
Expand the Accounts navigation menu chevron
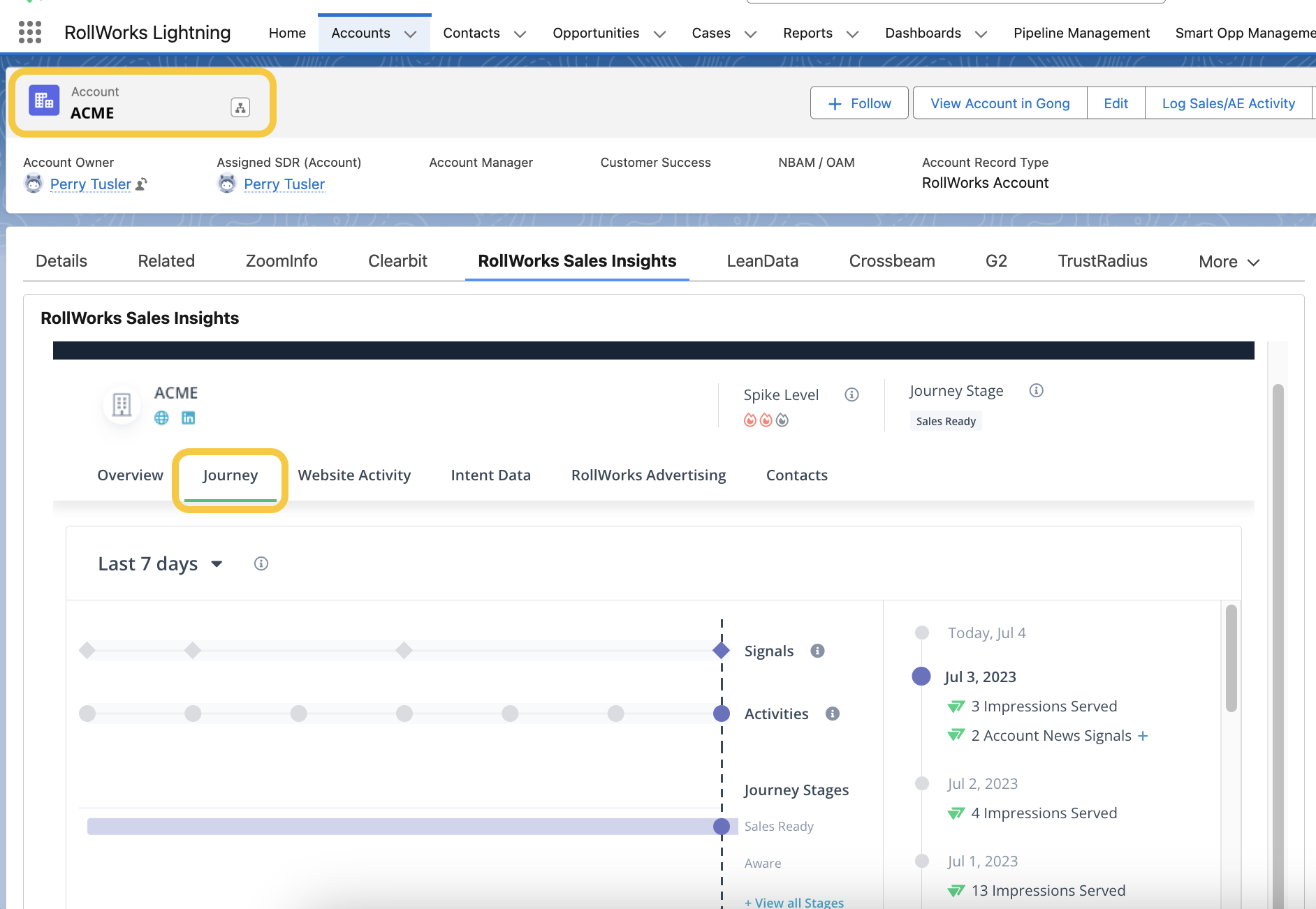pos(411,34)
